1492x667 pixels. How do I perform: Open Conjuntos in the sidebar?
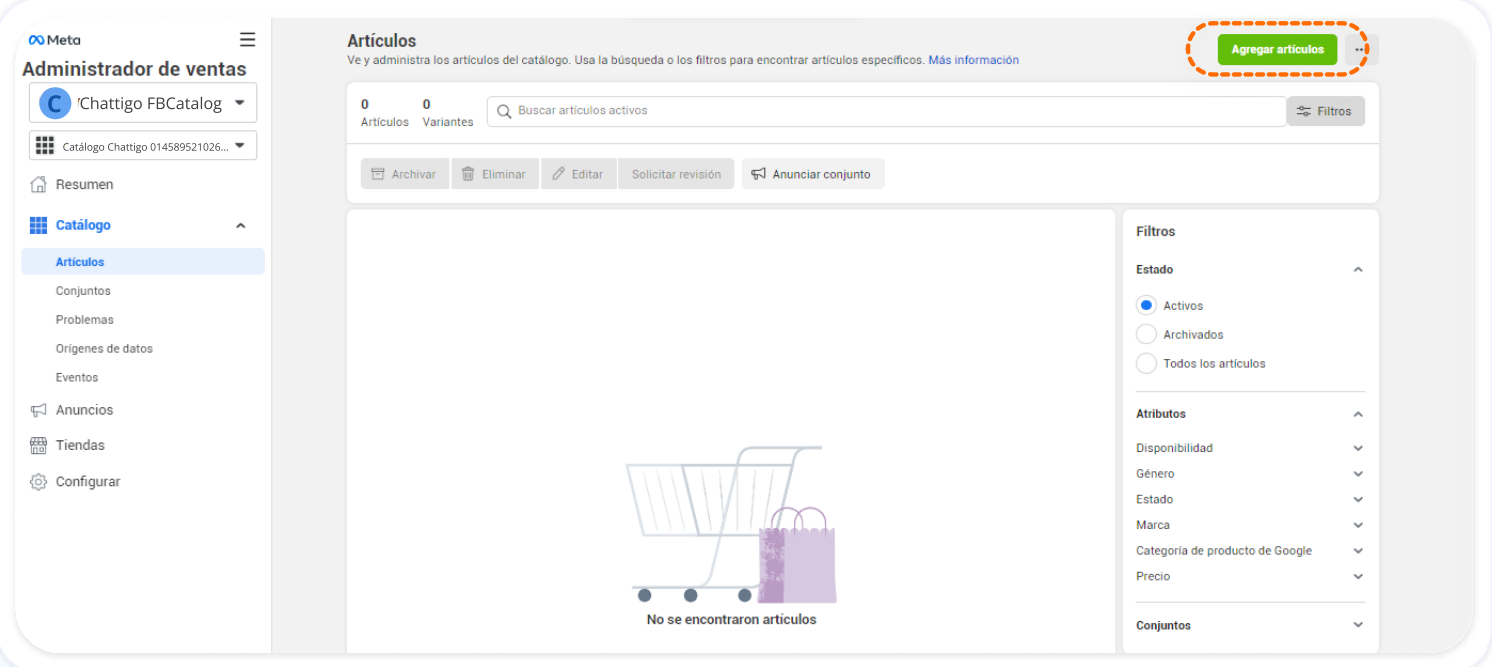pos(83,291)
